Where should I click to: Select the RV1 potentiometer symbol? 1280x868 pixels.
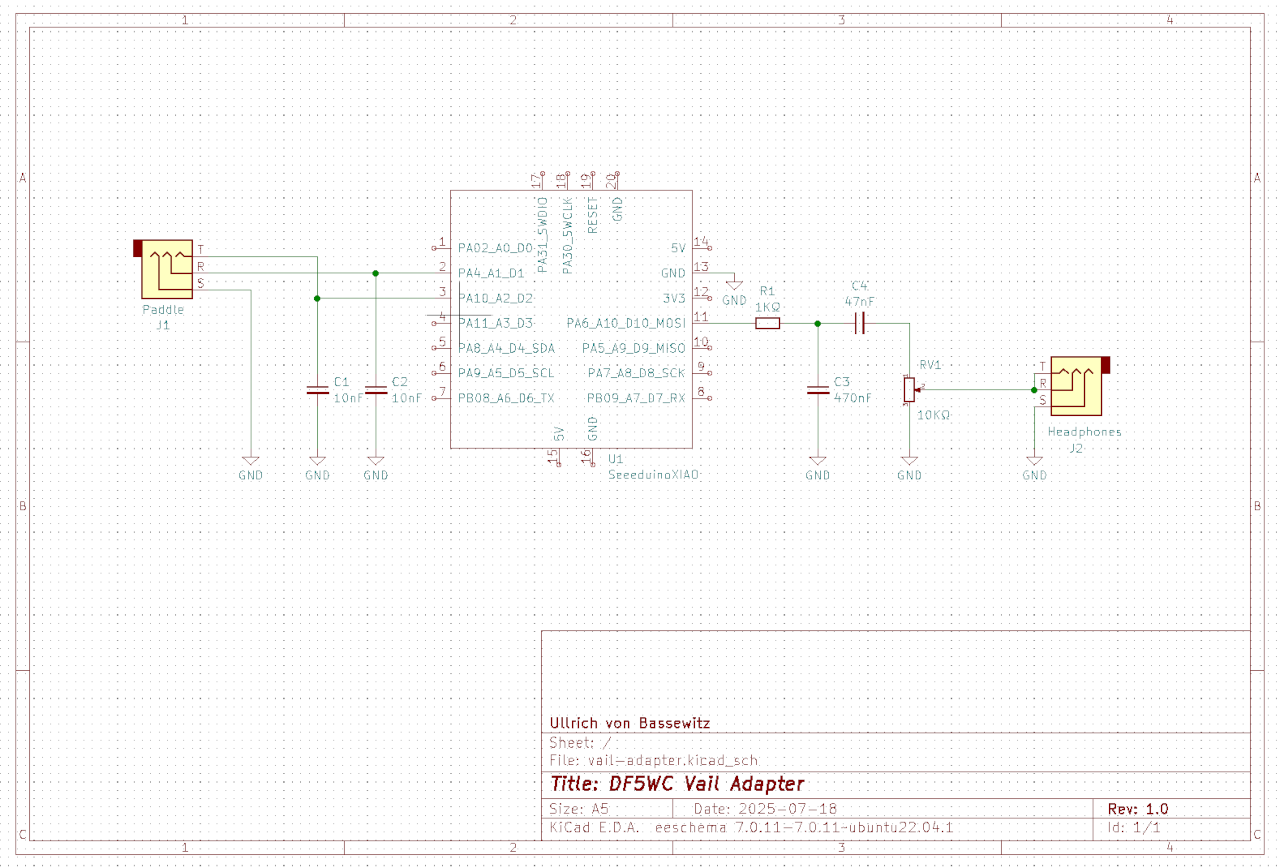(909, 389)
